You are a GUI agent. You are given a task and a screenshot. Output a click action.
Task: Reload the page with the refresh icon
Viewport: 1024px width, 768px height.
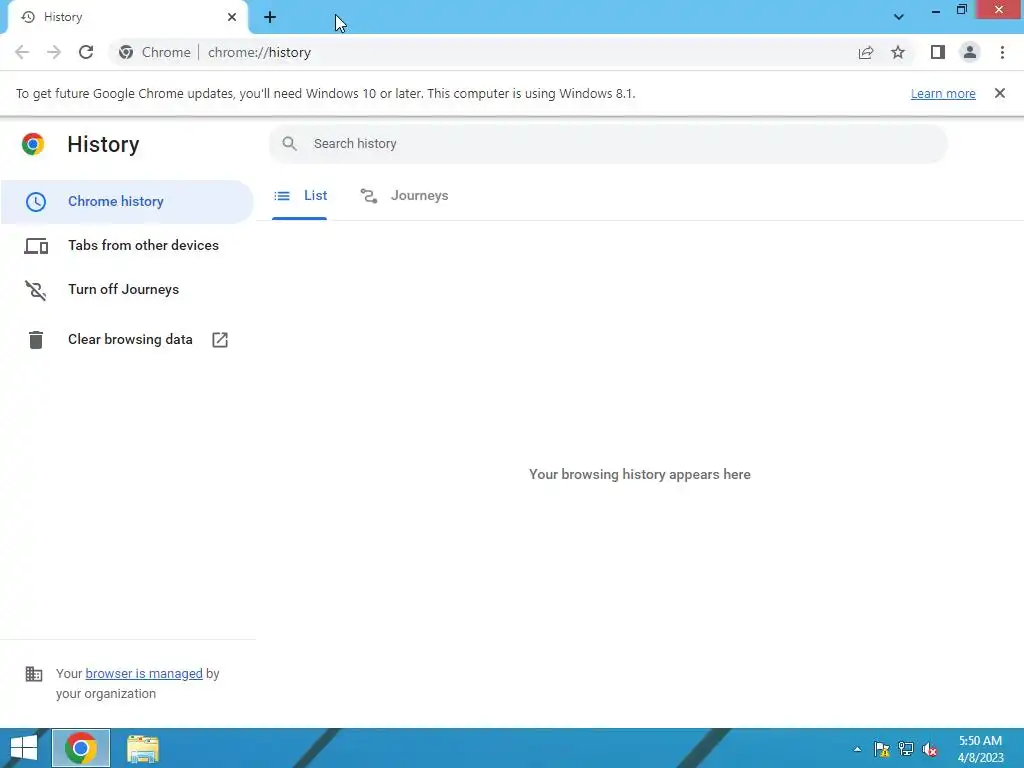click(86, 52)
